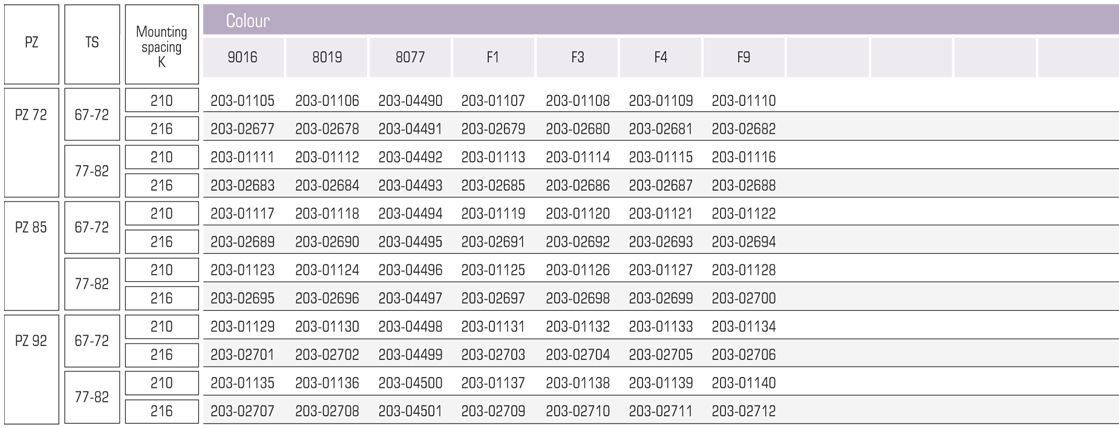Click part number 203-01119

[493, 213]
